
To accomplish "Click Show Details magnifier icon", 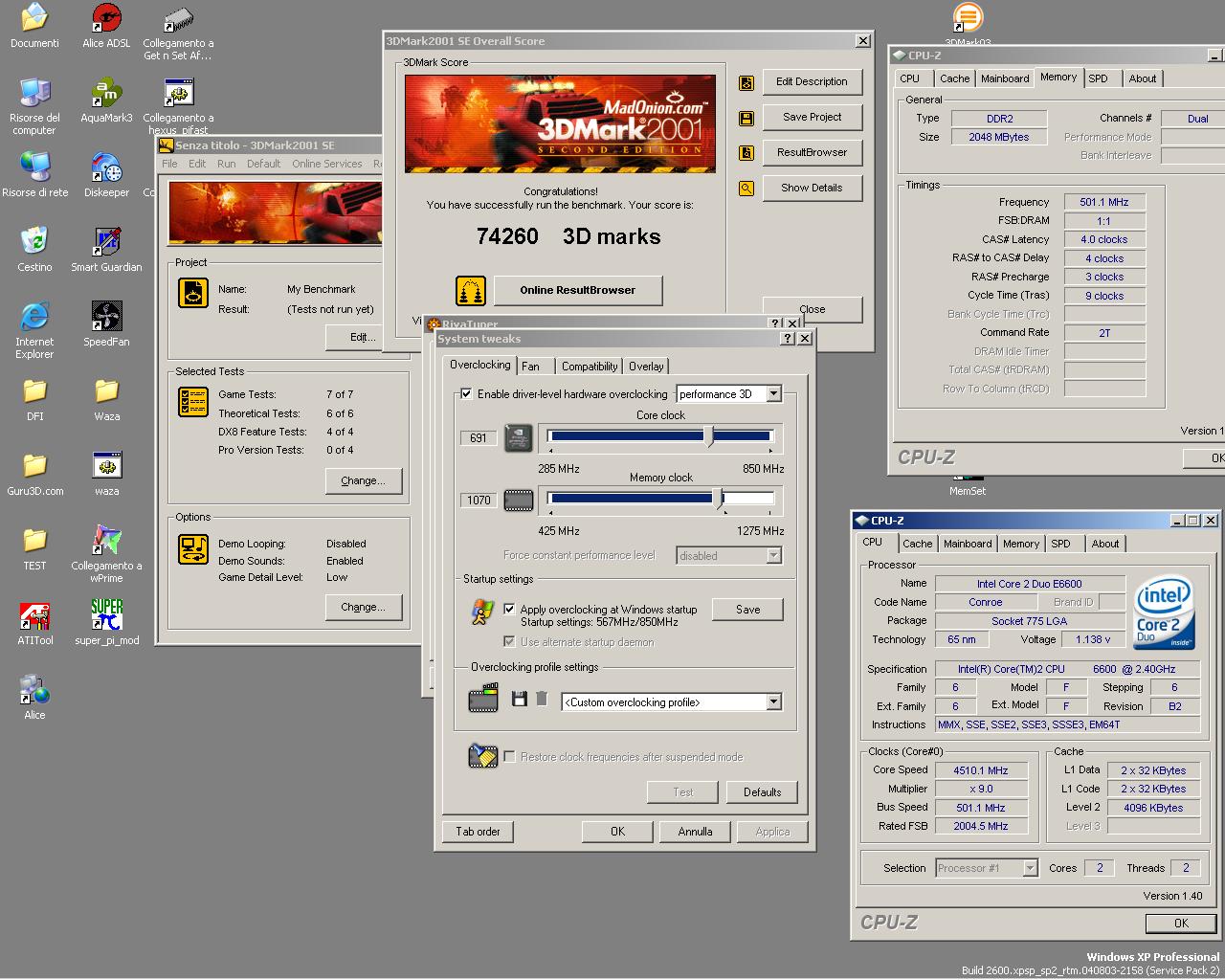I will pos(746,189).
